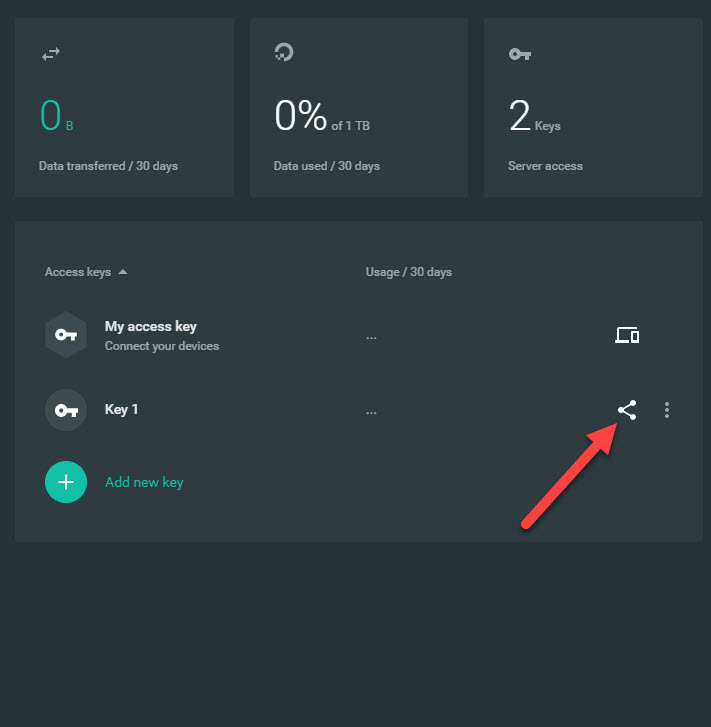Click the 0% of 1 TB data used card
711x727 pixels.
(359, 108)
